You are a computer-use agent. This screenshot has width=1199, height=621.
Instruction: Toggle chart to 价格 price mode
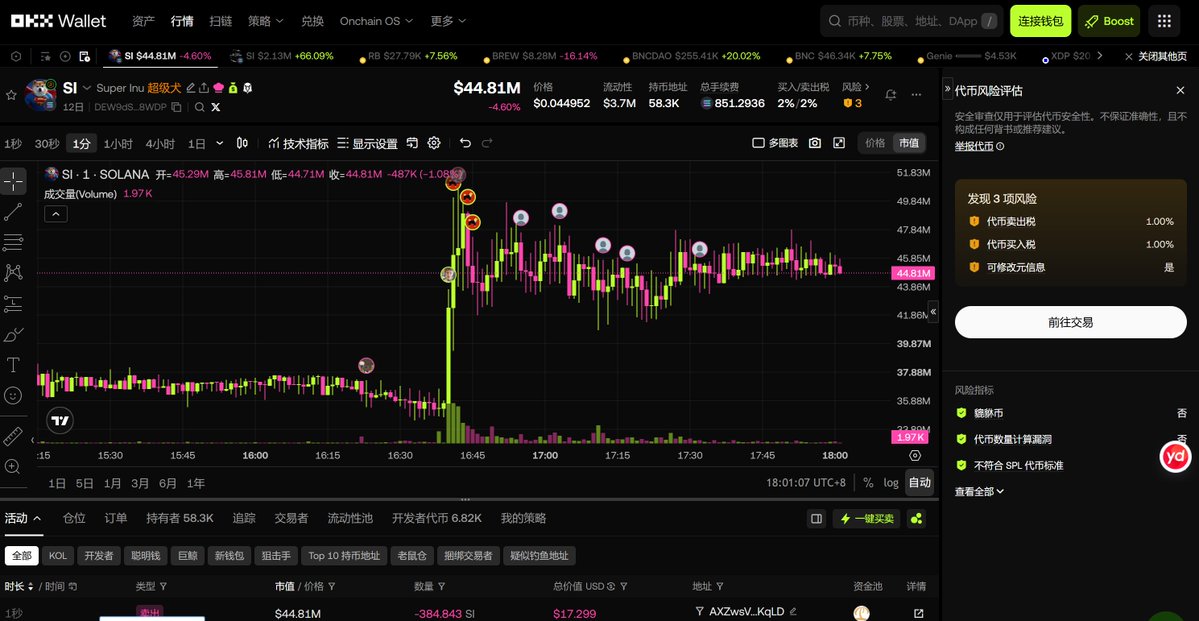[875, 143]
